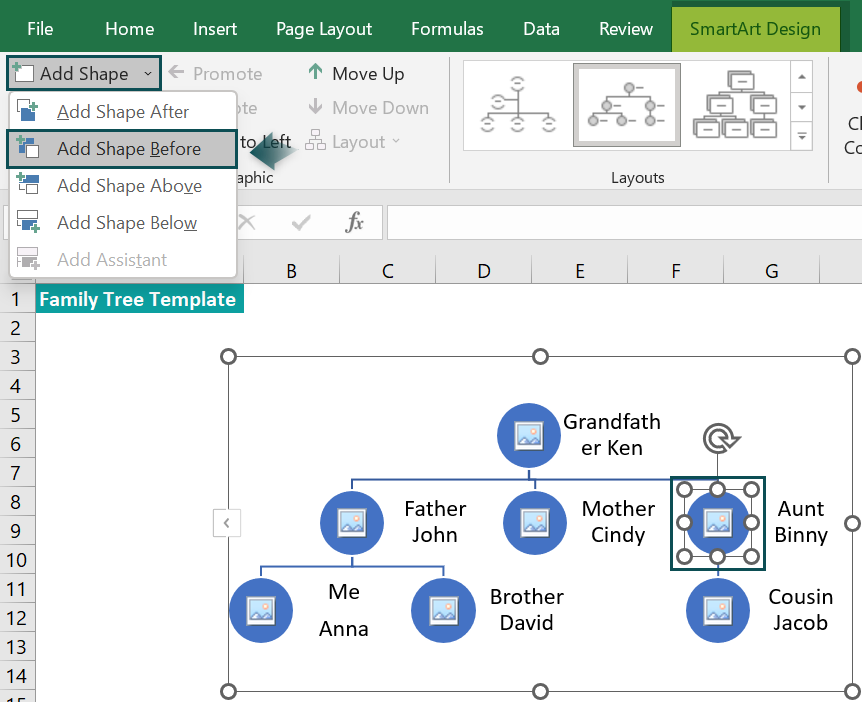This screenshot has width=862, height=702.
Task: Click the Promote left-arrow icon
Action: (176, 72)
